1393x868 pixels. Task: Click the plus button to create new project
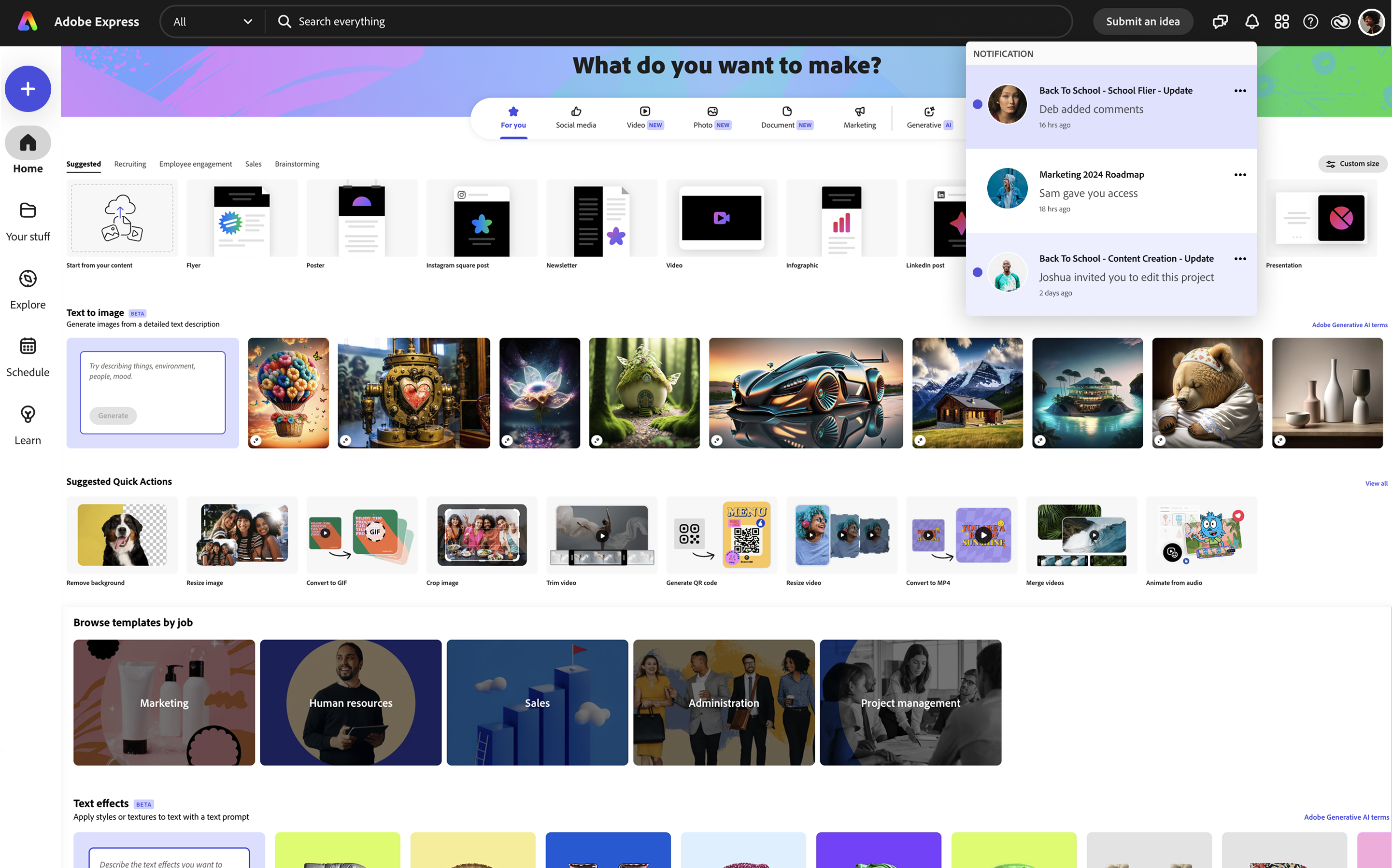pyautogui.click(x=28, y=88)
